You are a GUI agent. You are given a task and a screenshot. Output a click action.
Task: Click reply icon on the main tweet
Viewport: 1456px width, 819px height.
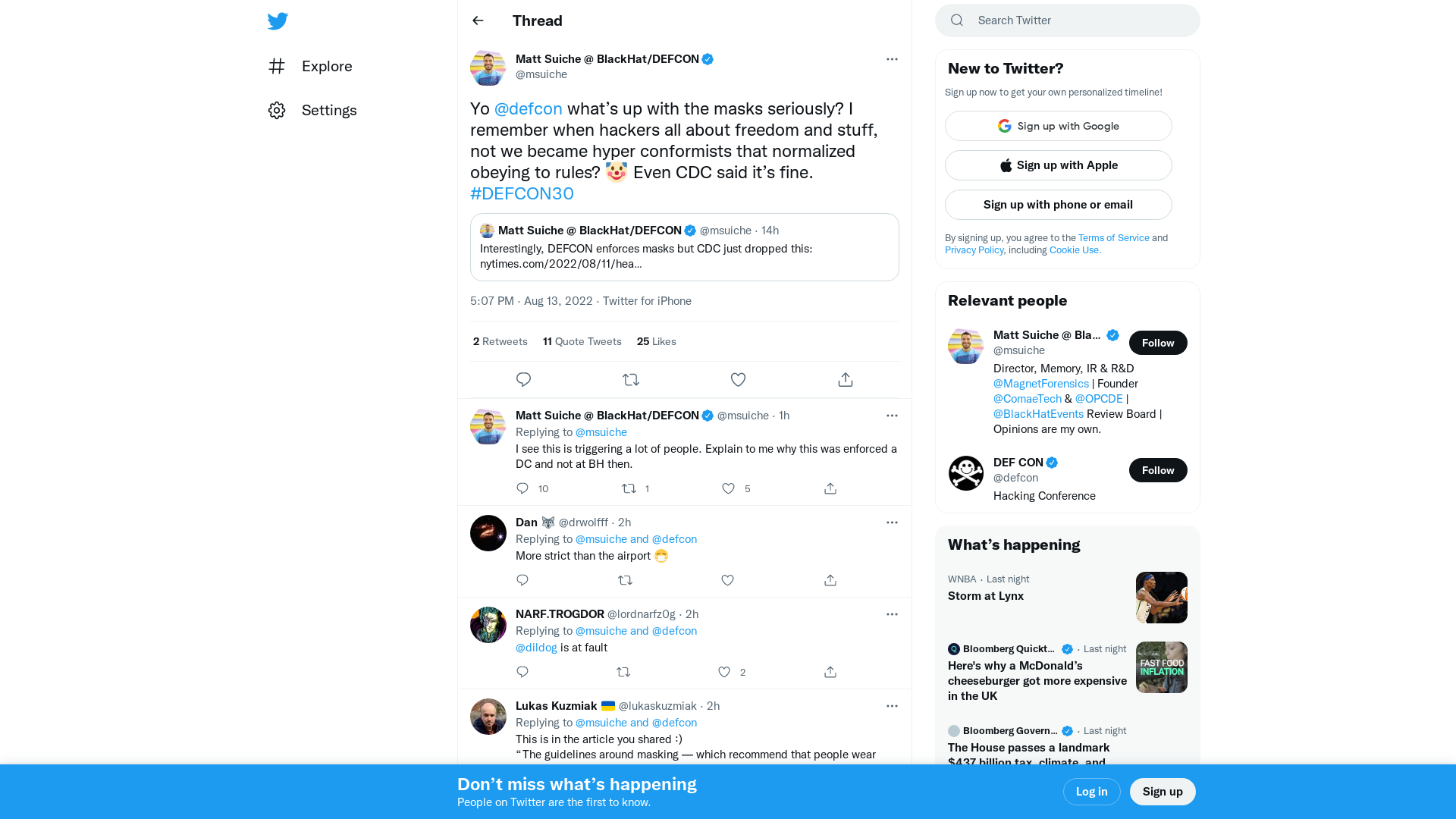(523, 380)
